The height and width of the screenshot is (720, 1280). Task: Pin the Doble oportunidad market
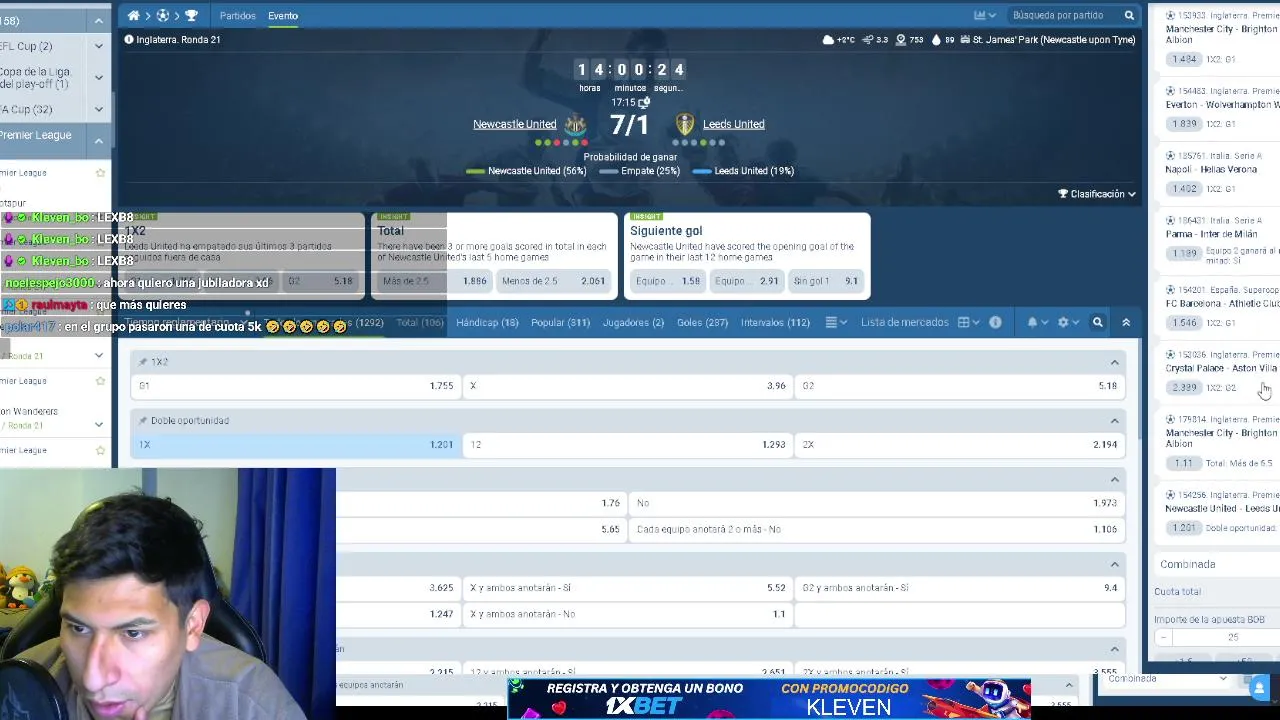143,421
